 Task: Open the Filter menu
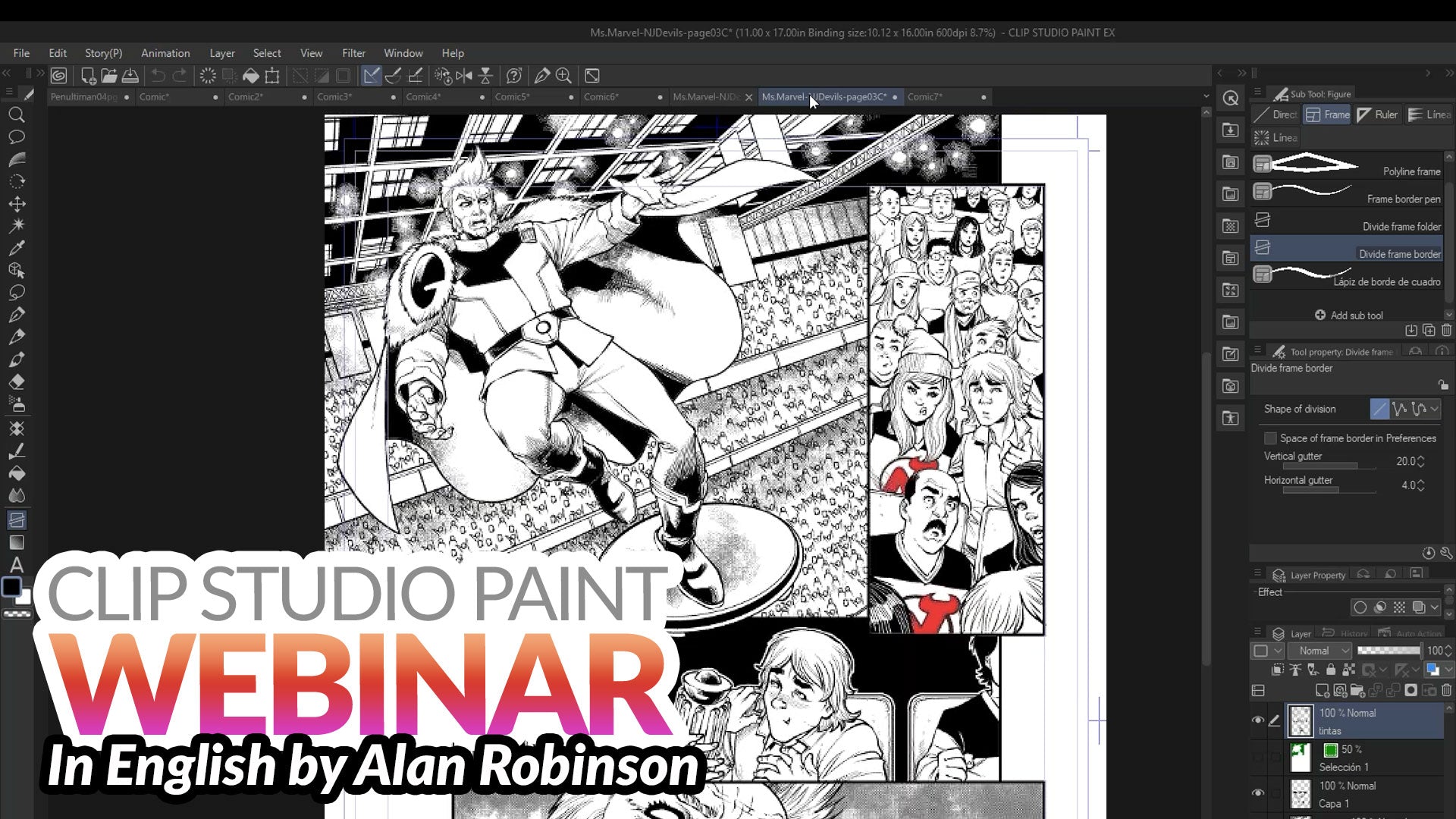(353, 53)
